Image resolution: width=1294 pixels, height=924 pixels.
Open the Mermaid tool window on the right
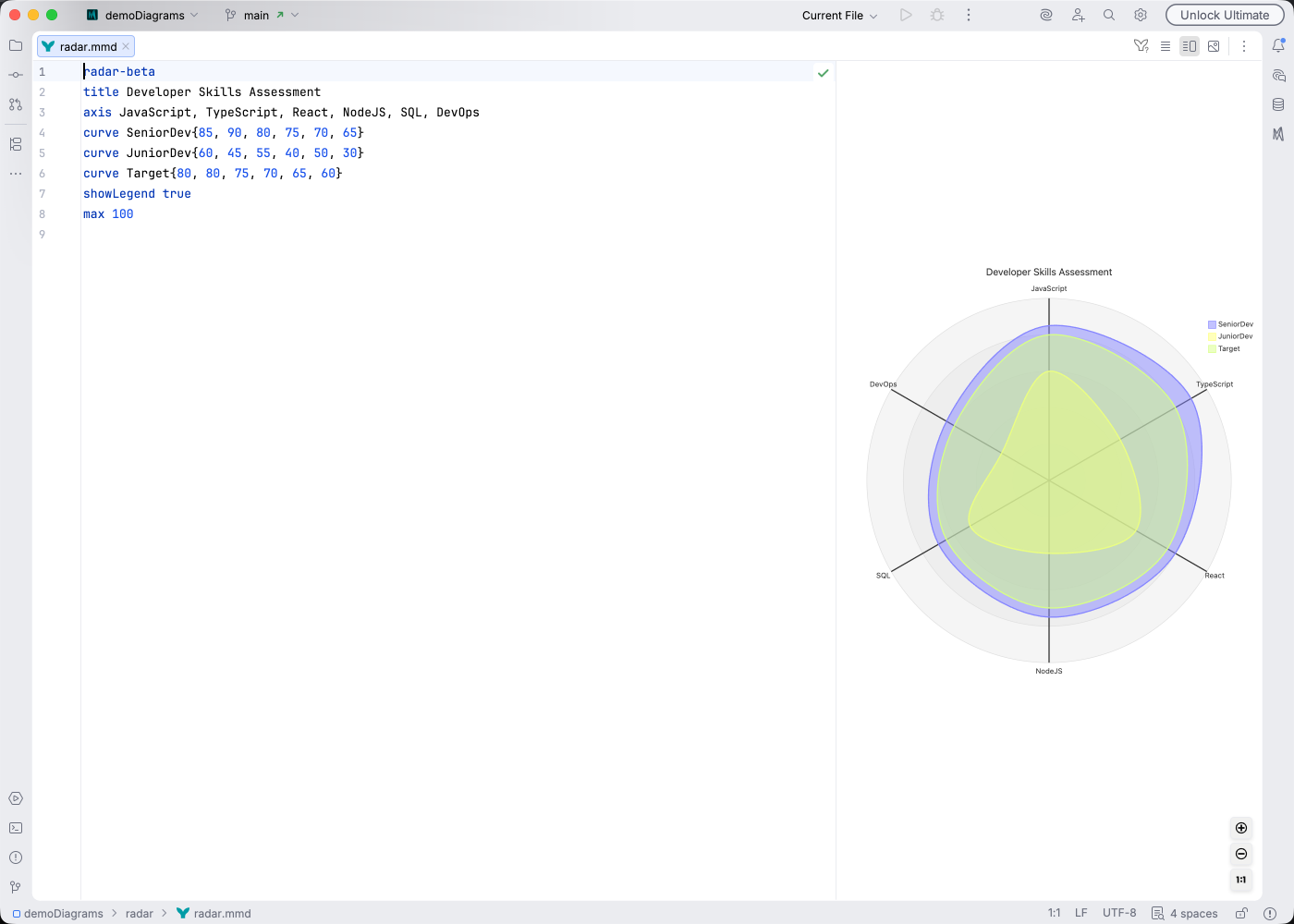[x=1279, y=136]
